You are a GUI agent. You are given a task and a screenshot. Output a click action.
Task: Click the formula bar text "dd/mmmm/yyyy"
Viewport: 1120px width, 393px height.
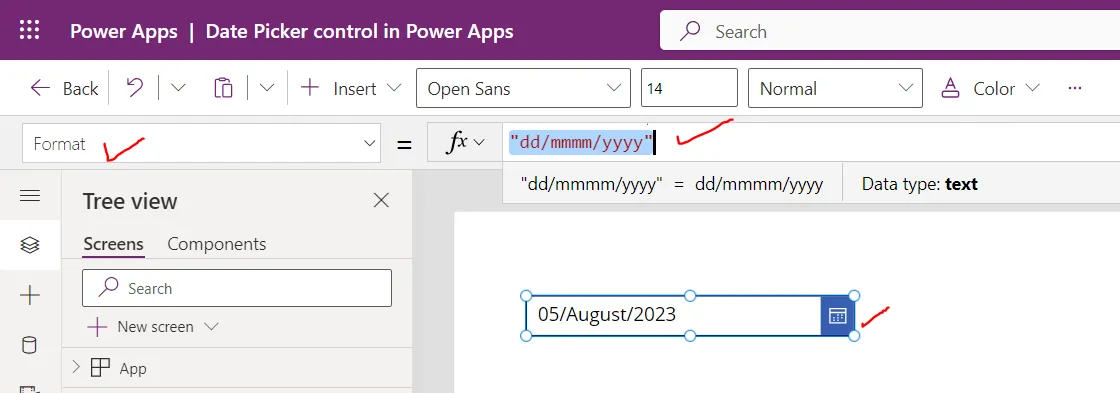[581, 143]
